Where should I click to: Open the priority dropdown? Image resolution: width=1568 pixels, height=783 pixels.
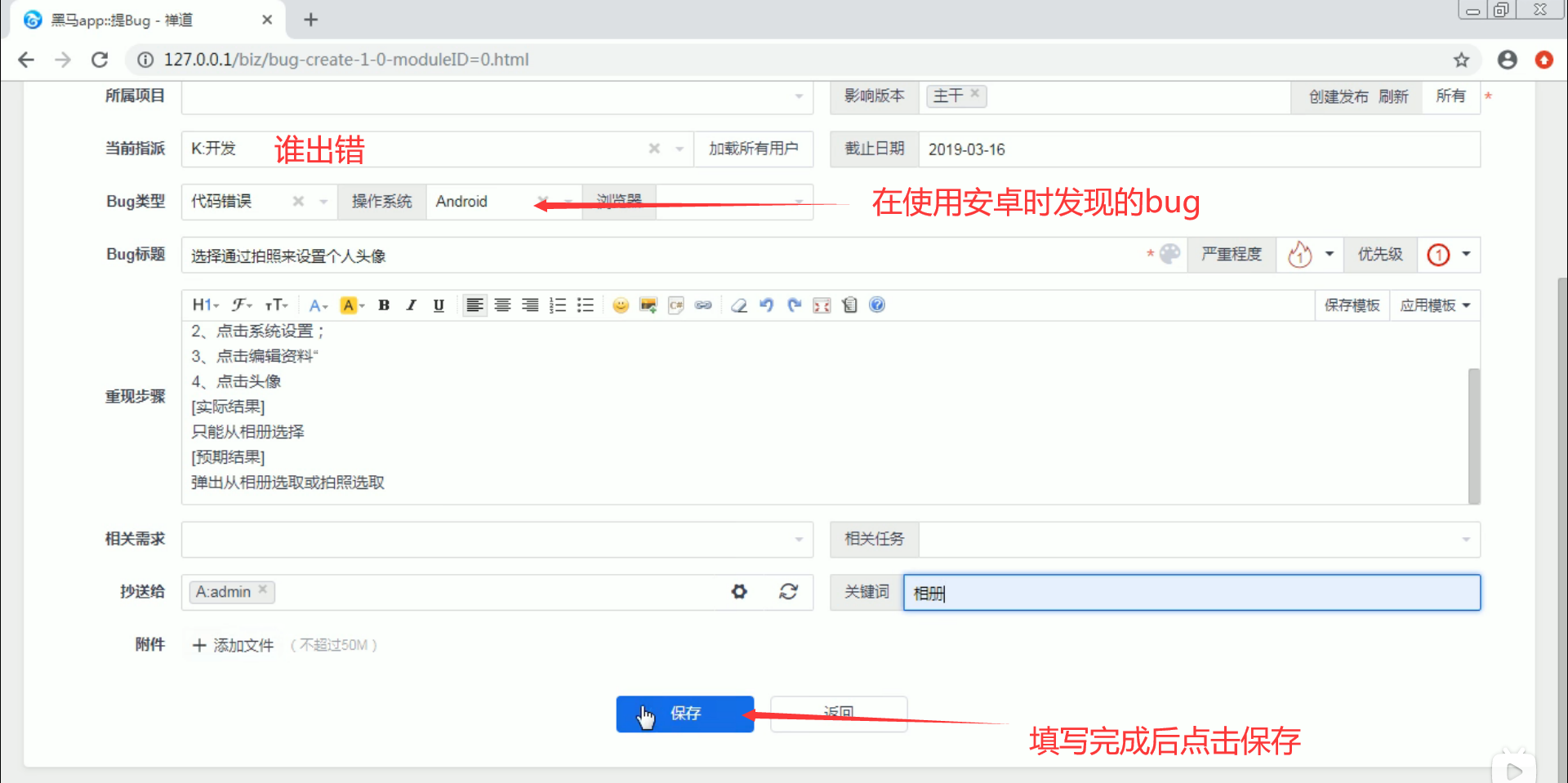tap(1449, 255)
